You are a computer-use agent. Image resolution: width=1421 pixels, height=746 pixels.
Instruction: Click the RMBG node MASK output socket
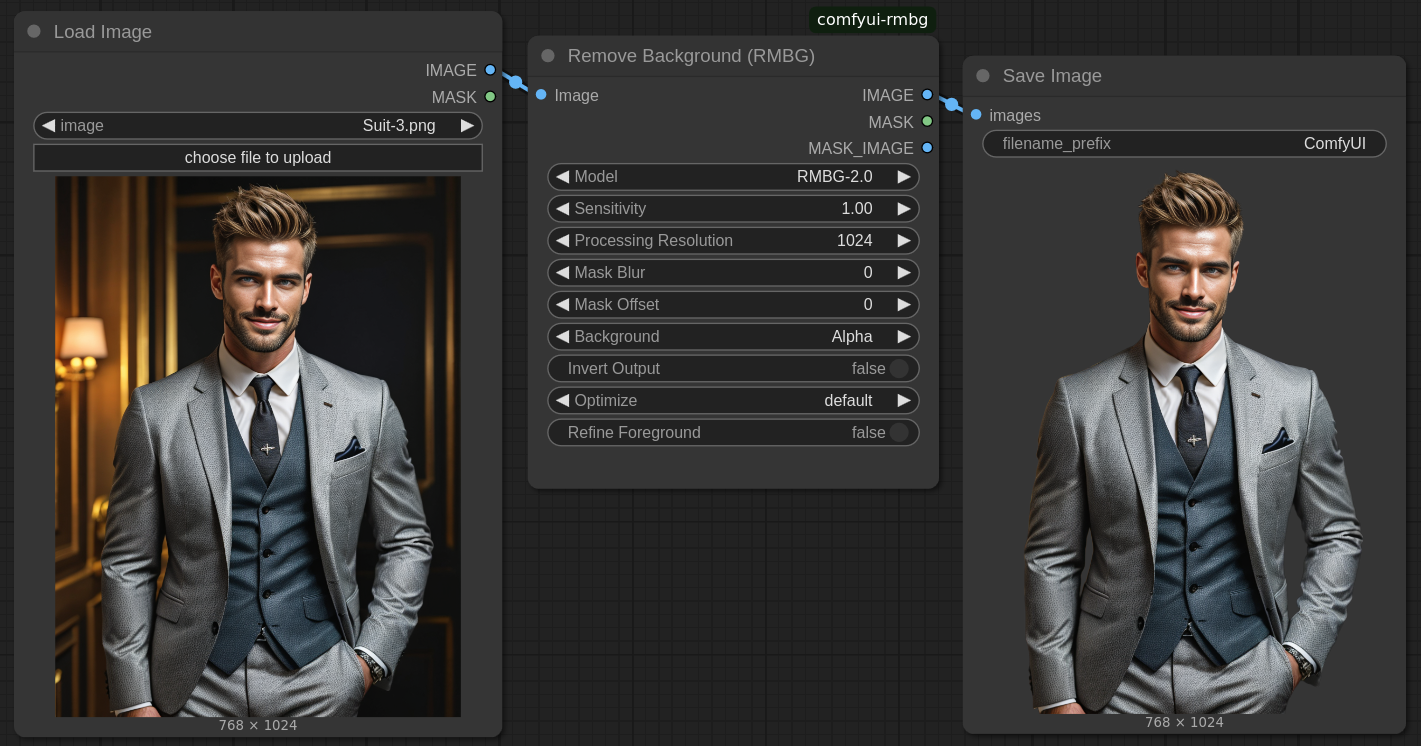point(927,121)
